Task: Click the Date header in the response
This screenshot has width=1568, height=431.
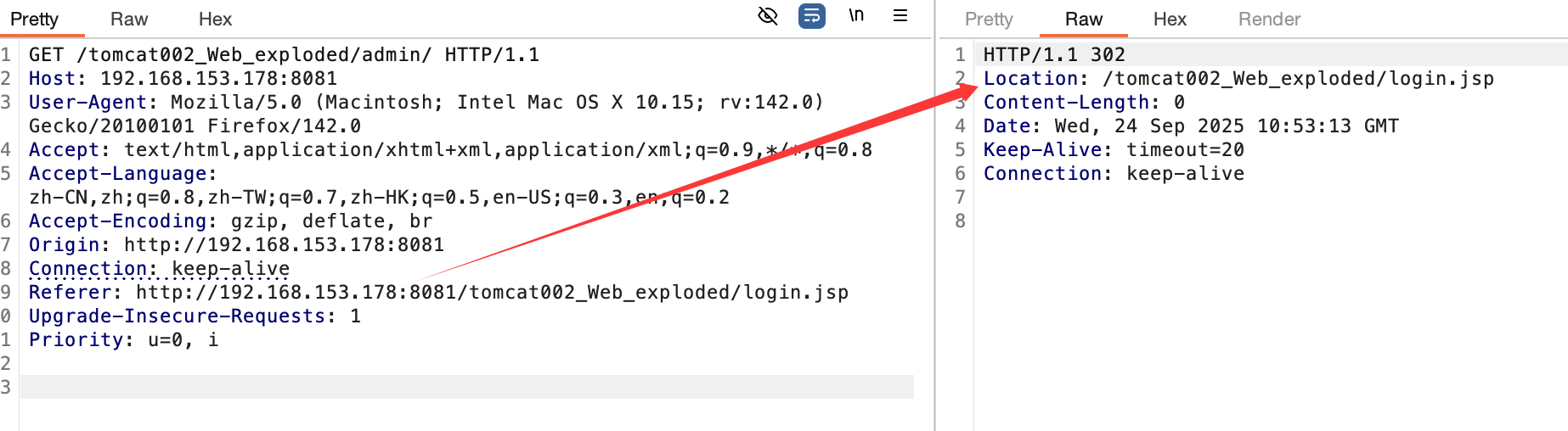Action: point(1190,126)
